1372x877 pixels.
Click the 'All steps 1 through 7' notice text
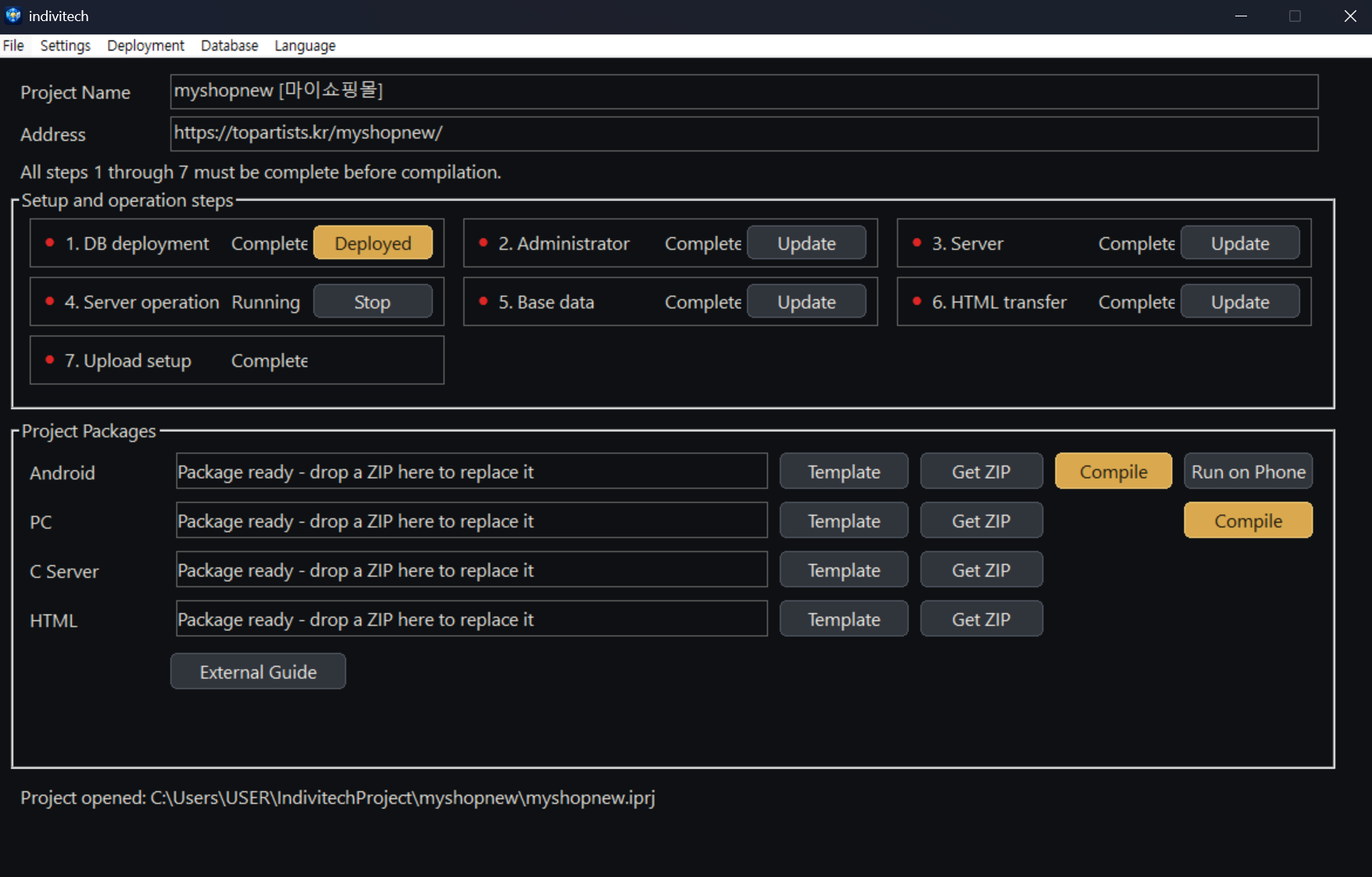(x=260, y=172)
